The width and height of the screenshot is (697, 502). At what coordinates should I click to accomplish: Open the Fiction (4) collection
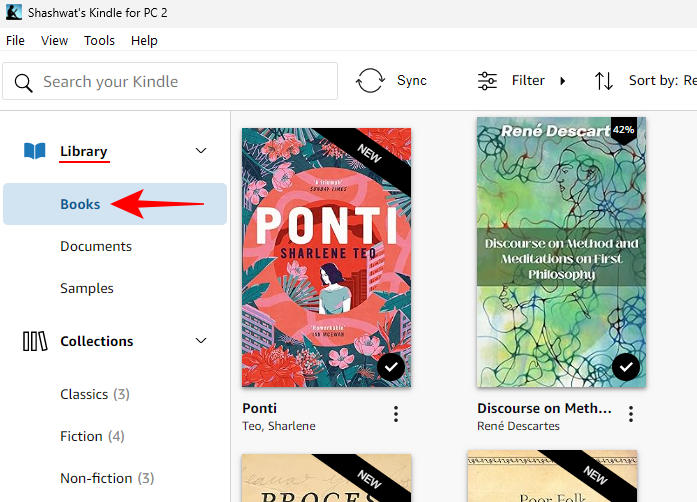[92, 436]
